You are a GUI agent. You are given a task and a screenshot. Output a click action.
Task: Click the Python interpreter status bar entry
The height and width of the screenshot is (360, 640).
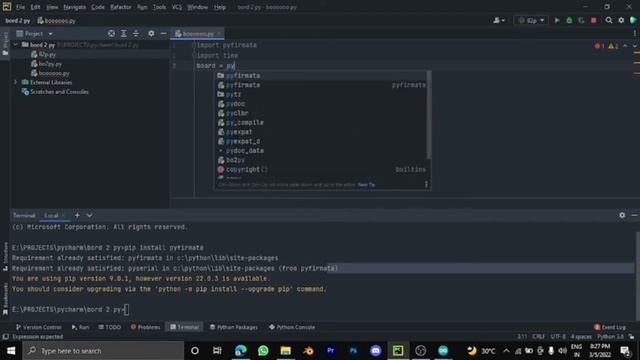[611, 337]
